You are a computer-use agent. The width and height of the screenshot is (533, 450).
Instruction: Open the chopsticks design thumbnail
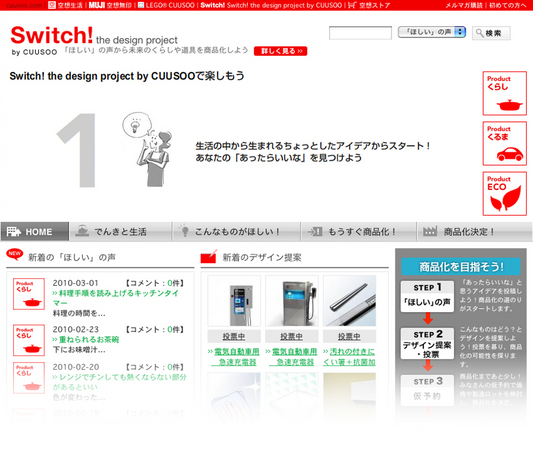point(349,301)
